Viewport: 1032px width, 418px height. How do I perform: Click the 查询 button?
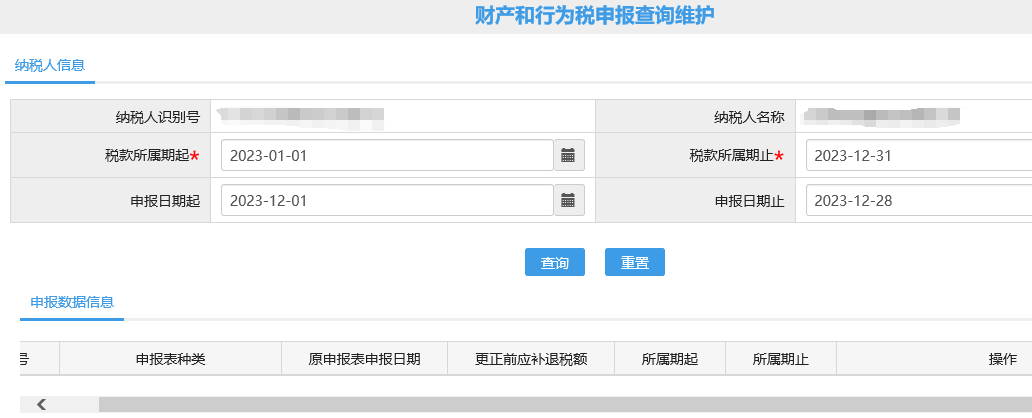click(x=555, y=262)
